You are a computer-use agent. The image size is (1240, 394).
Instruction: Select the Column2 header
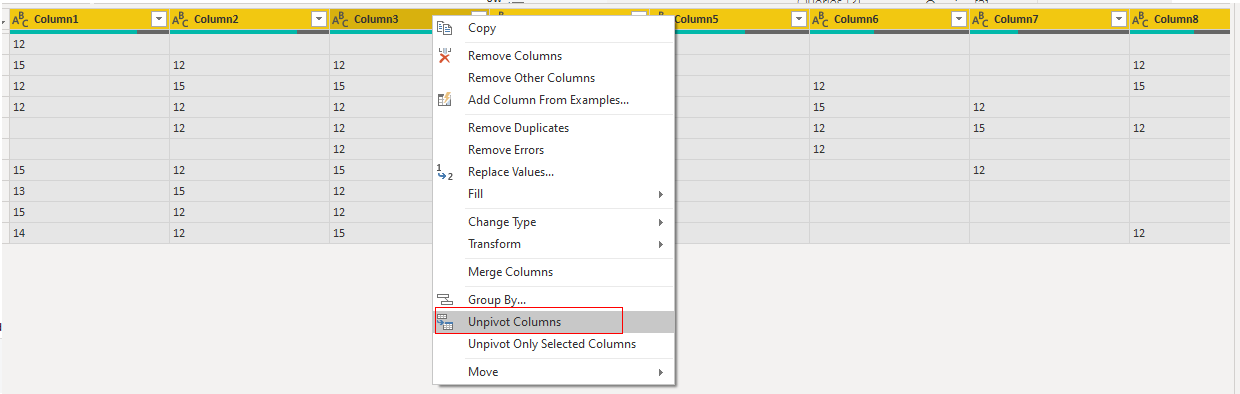[x=249, y=19]
